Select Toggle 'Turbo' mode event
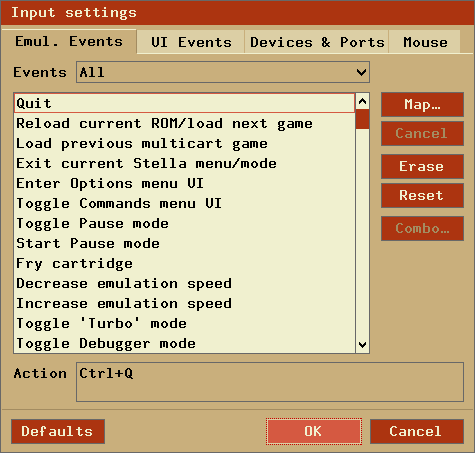This screenshot has width=475, height=453. point(185,323)
